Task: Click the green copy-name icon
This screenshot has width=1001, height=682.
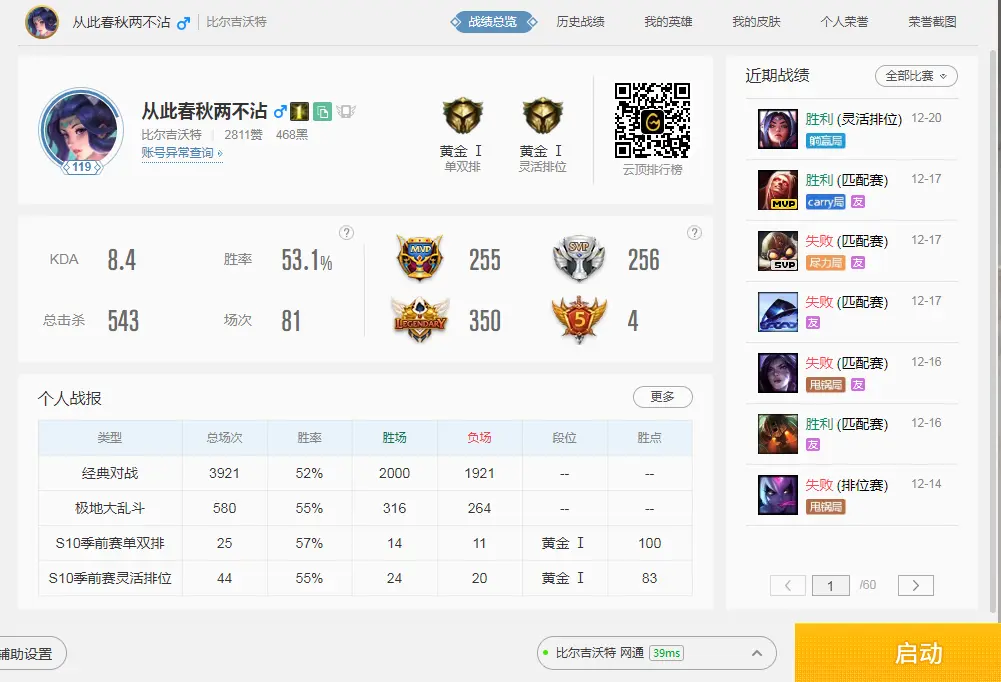Action: 322,112
